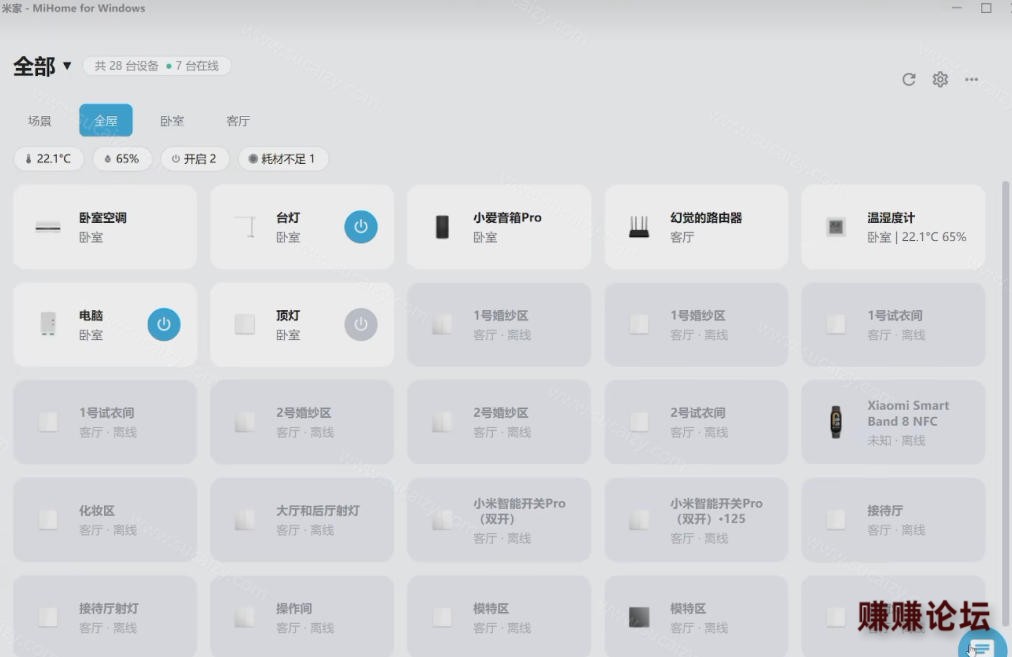Click the desk lamp icon on 台灯 card
Viewport: 1012px width, 657px height.
coord(245,227)
